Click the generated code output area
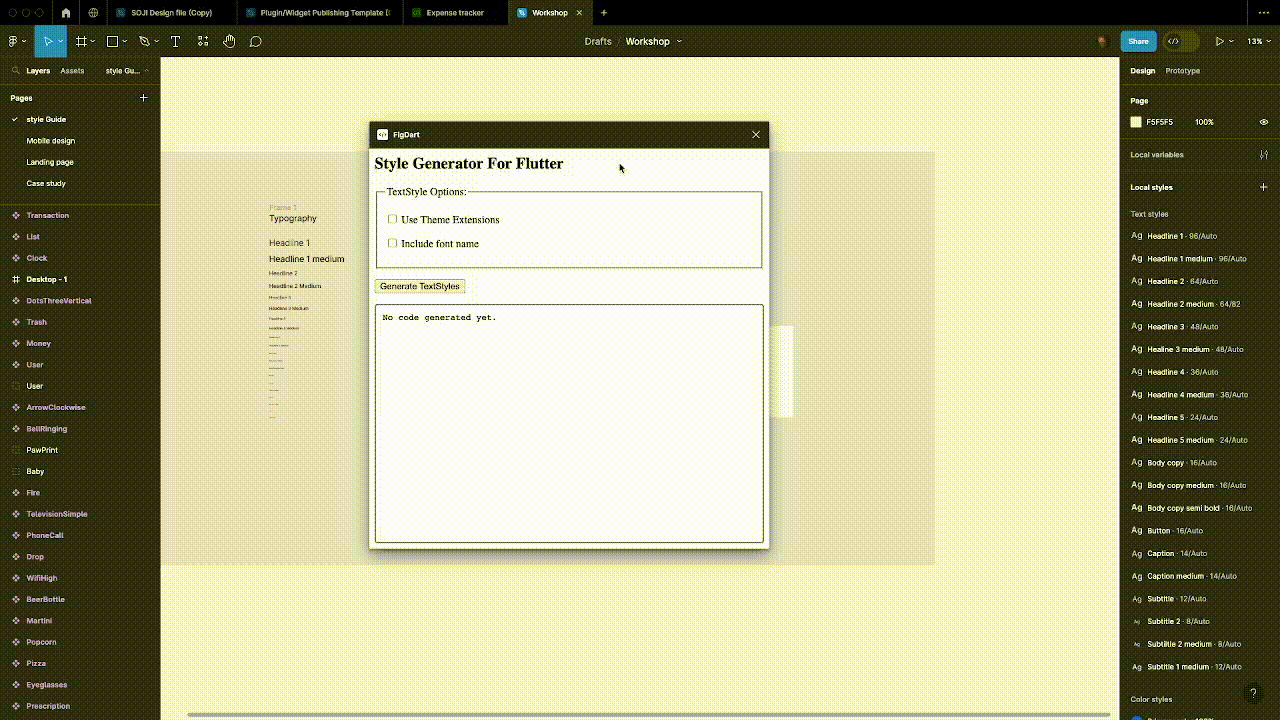Viewport: 1280px width, 720px height. point(569,424)
